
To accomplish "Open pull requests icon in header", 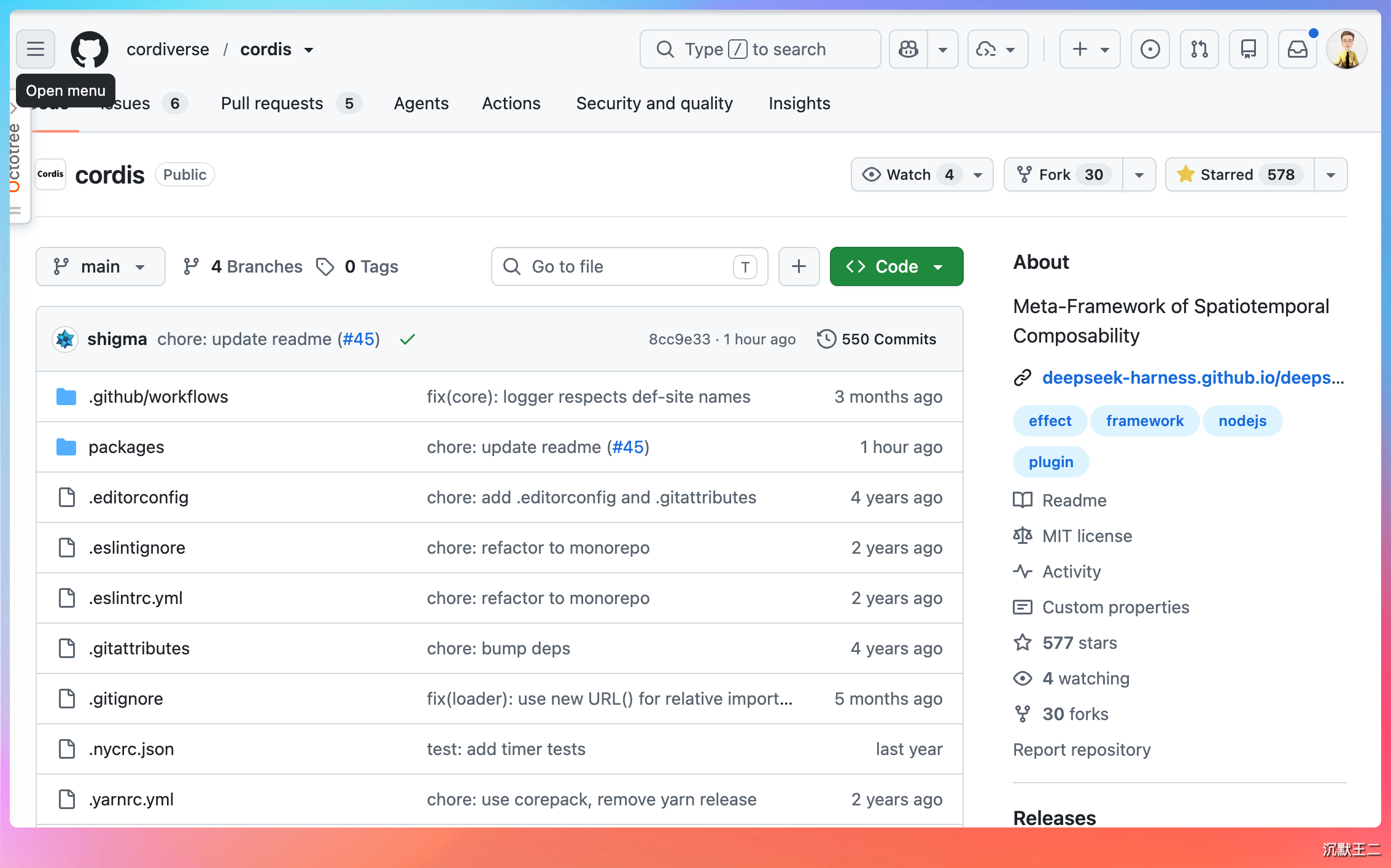I will click(1199, 49).
